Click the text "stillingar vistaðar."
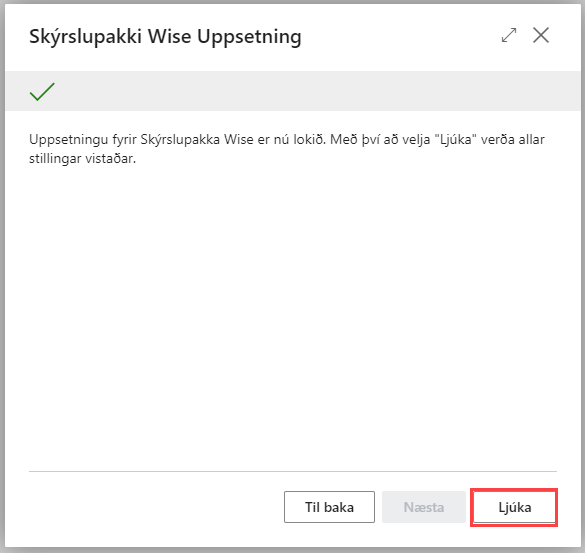This screenshot has height=553, width=585. tap(82, 159)
